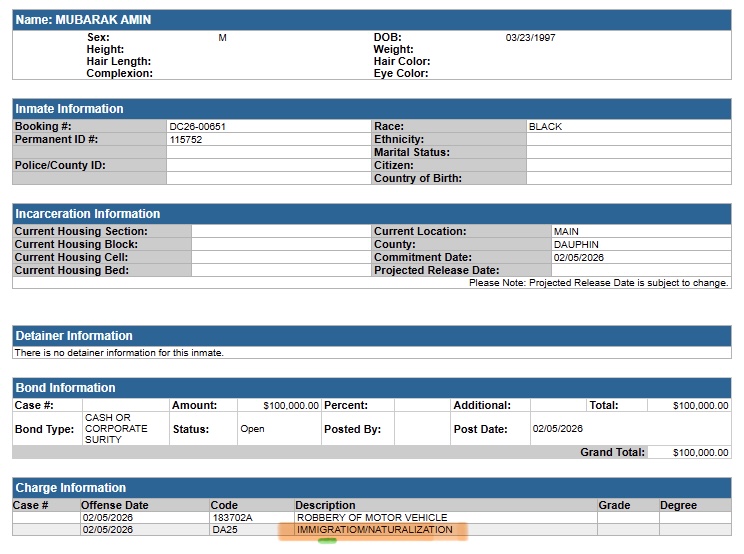Click the ROBBERY OF MOTOR VEHICLE description
744x554 pixels.
(x=371, y=518)
